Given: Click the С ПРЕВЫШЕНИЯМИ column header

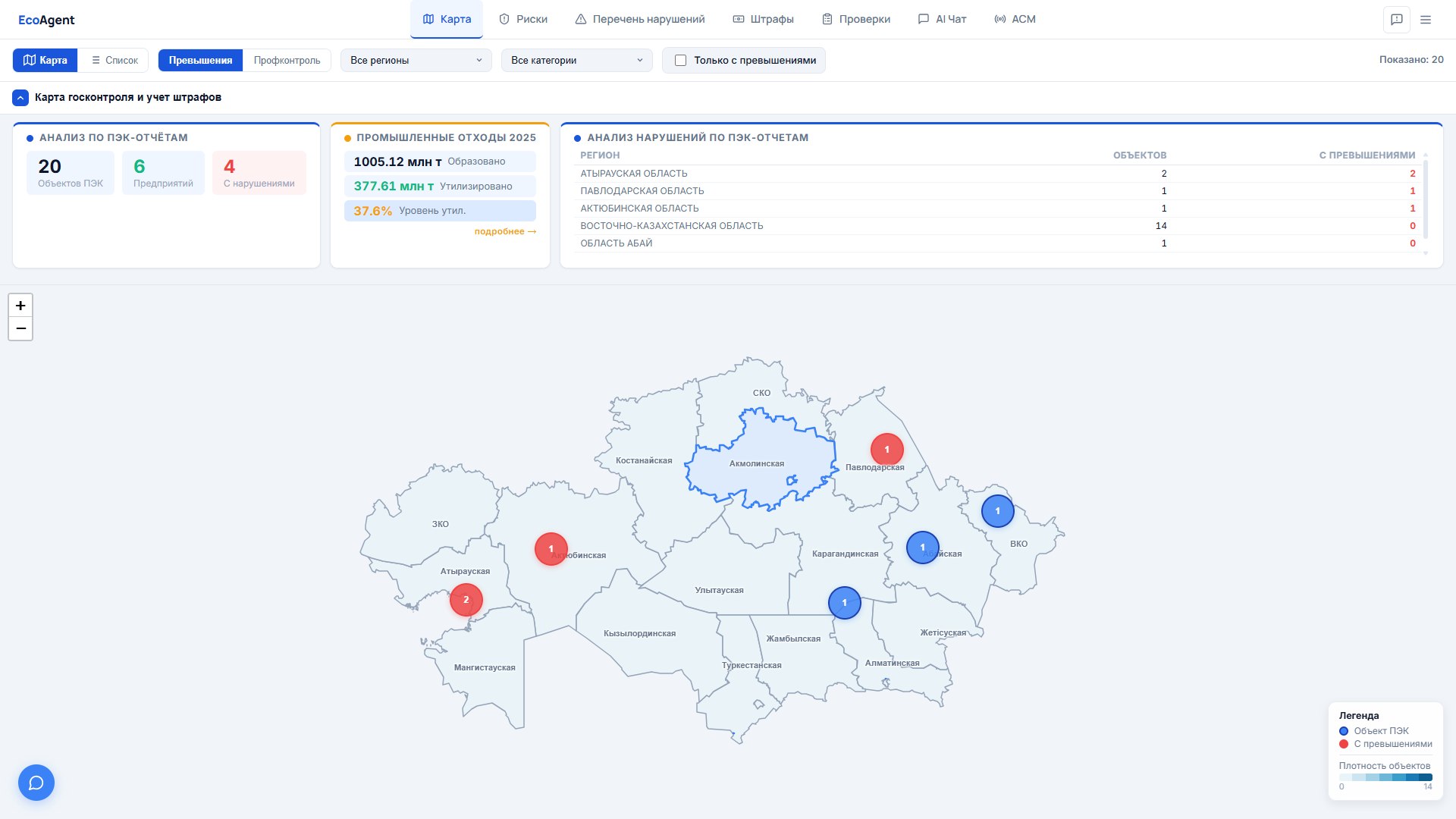Looking at the screenshot, I should 1367,155.
